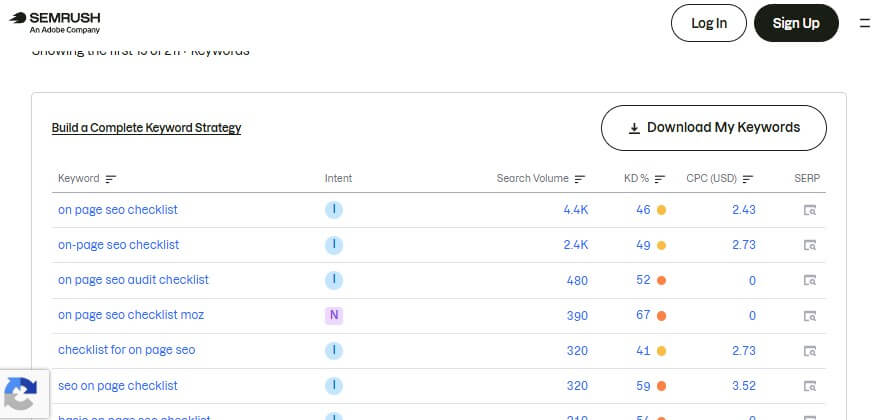Click the Intent column header
The image size is (877, 420).
pyautogui.click(x=338, y=178)
